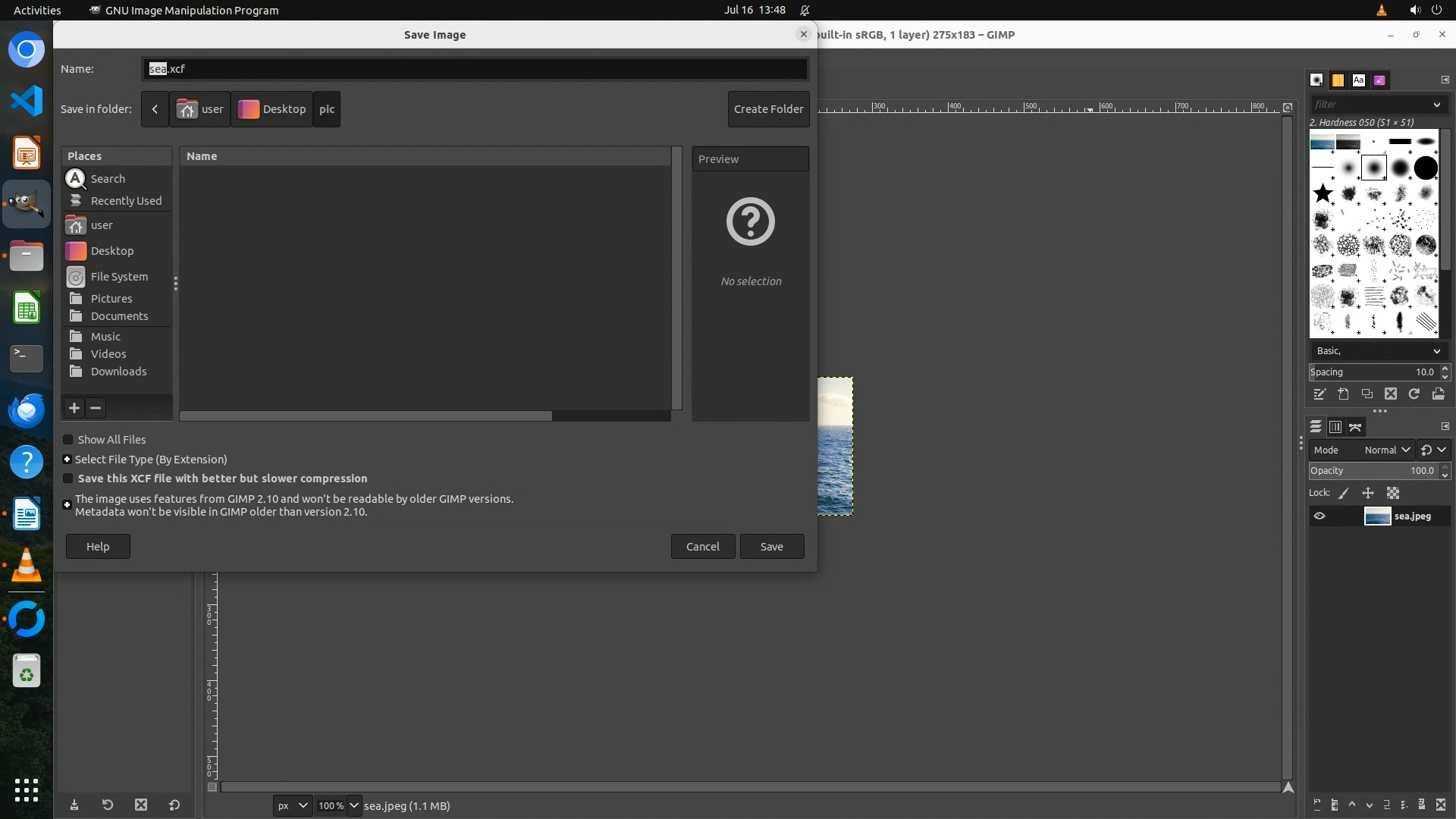This screenshot has width=1456, height=819.
Task: Click the refresh brushes icon
Action: (1414, 394)
